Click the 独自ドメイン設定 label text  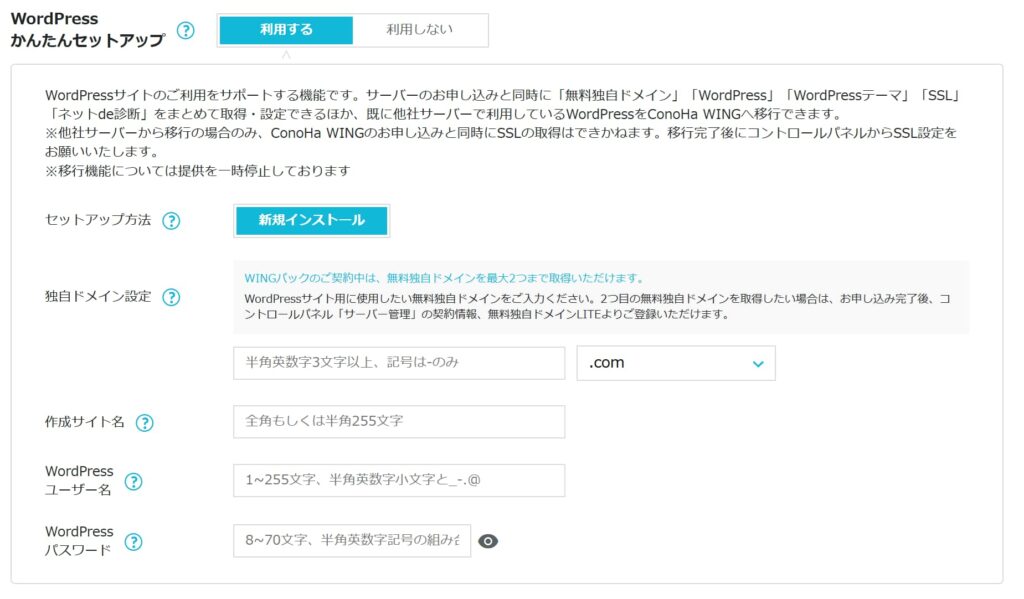point(98,296)
